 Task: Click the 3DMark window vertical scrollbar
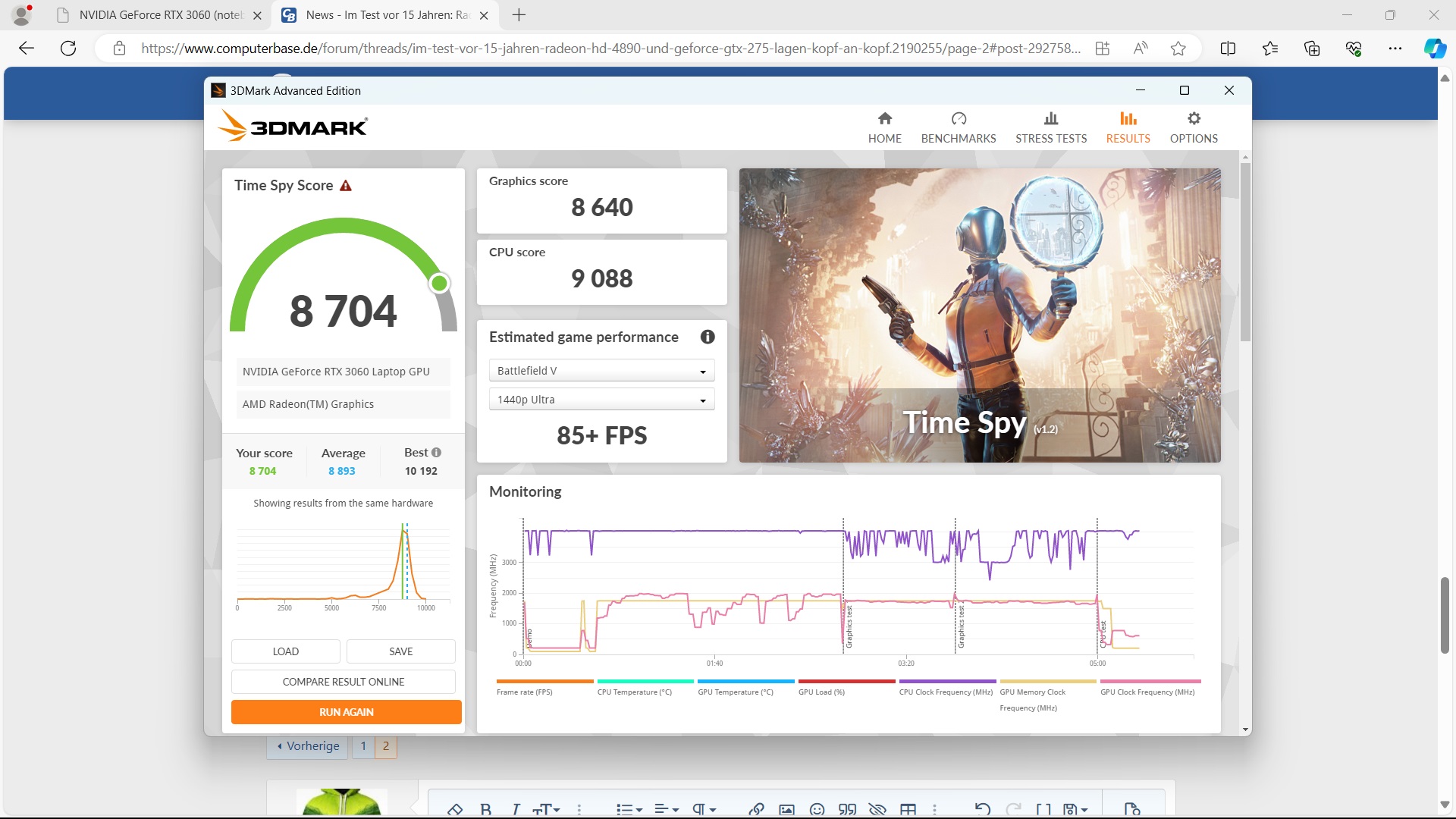tap(1245, 250)
